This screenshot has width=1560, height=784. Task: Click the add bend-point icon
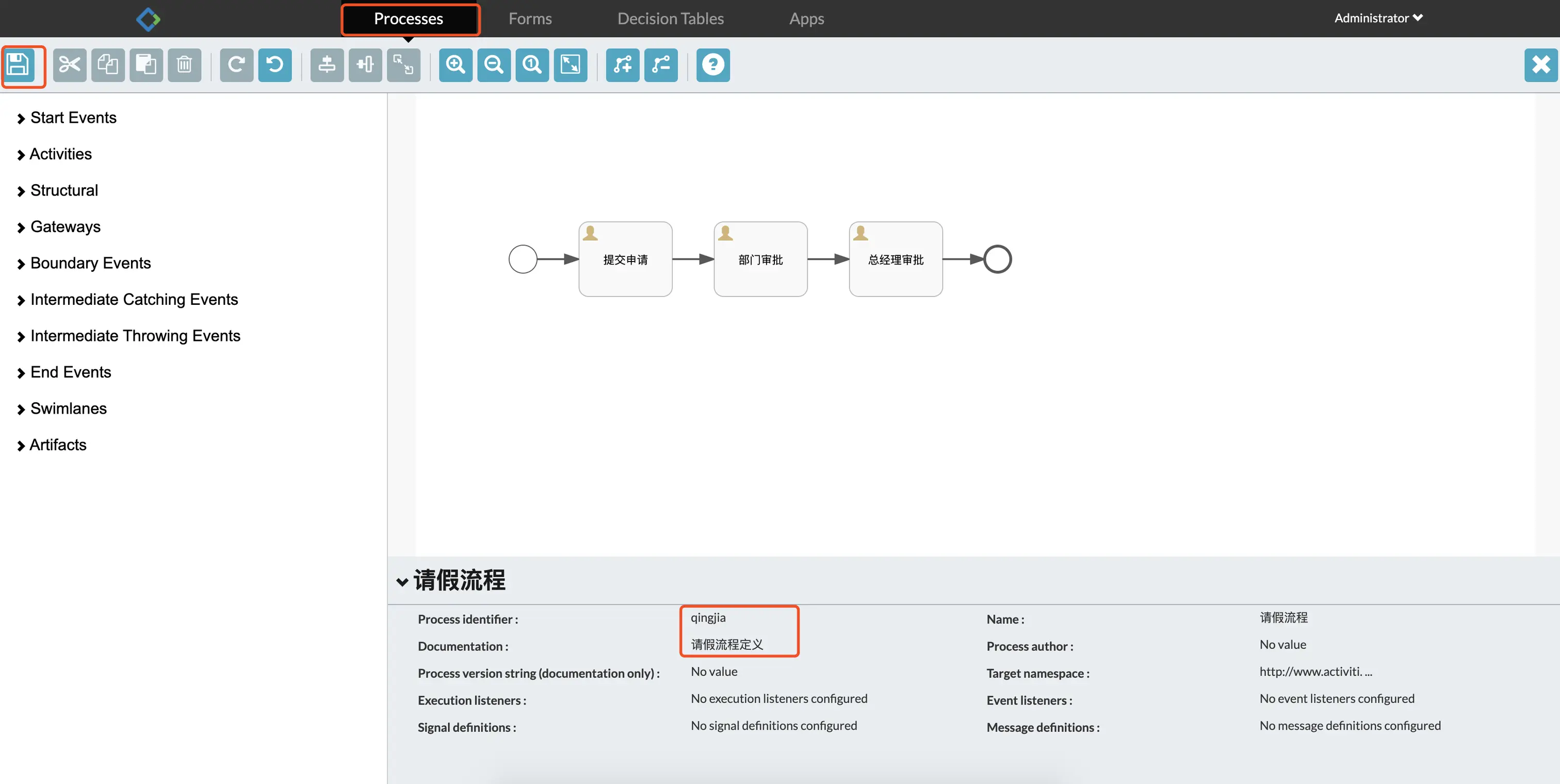coord(623,65)
